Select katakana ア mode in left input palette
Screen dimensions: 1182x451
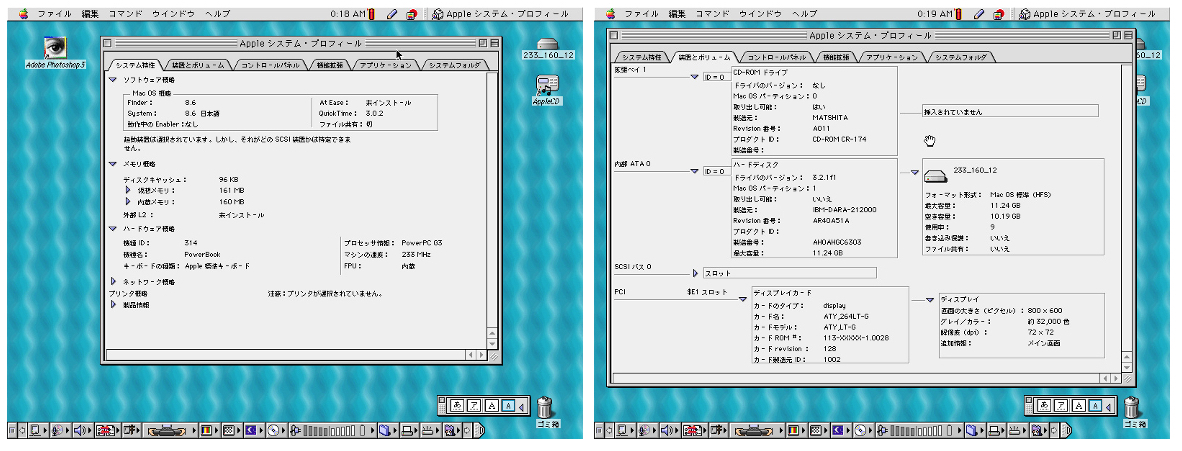pyautogui.click(x=473, y=406)
